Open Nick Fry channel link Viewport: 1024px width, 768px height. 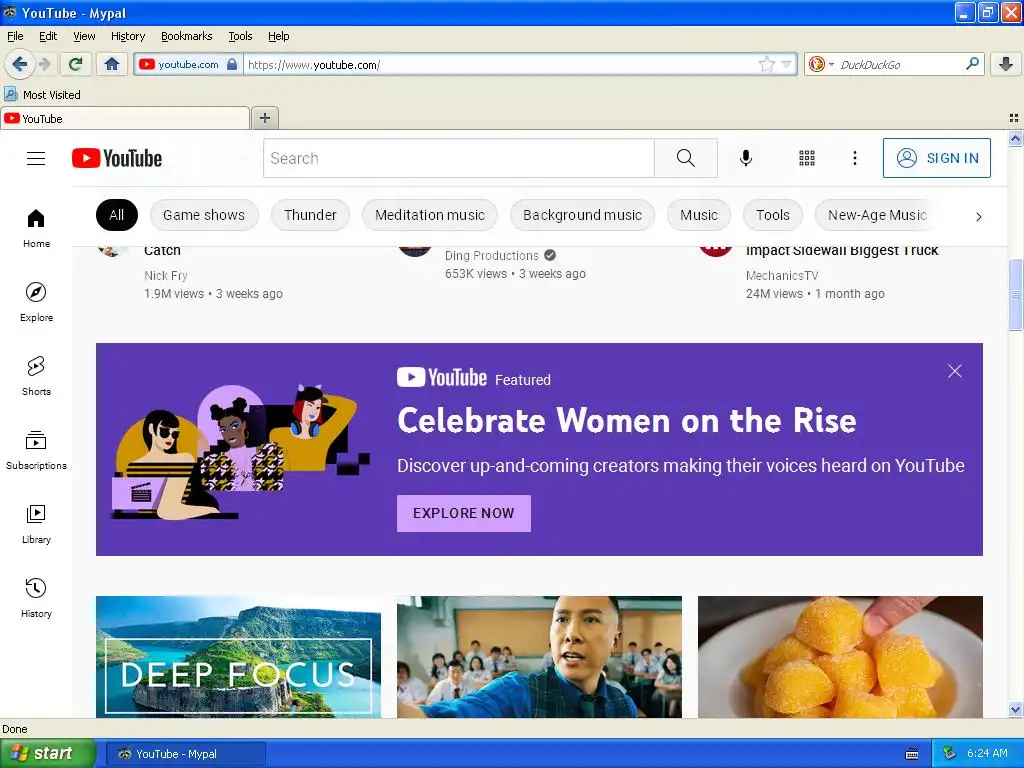[166, 276]
